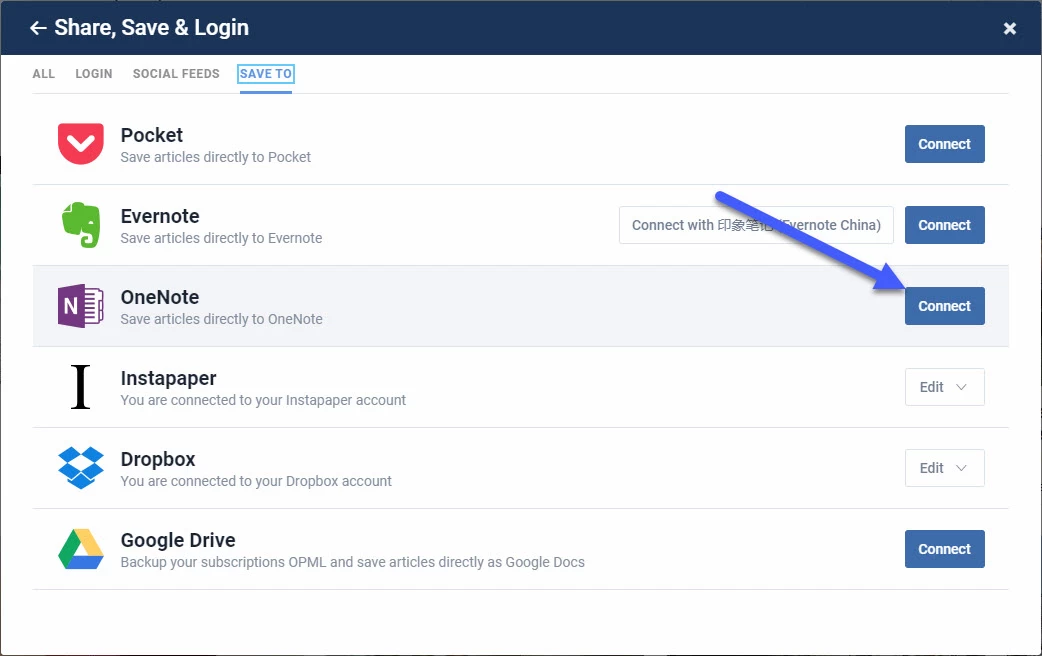Screen dimensions: 1042x656
Task: Click the Dropbox logo icon
Action: [80, 468]
